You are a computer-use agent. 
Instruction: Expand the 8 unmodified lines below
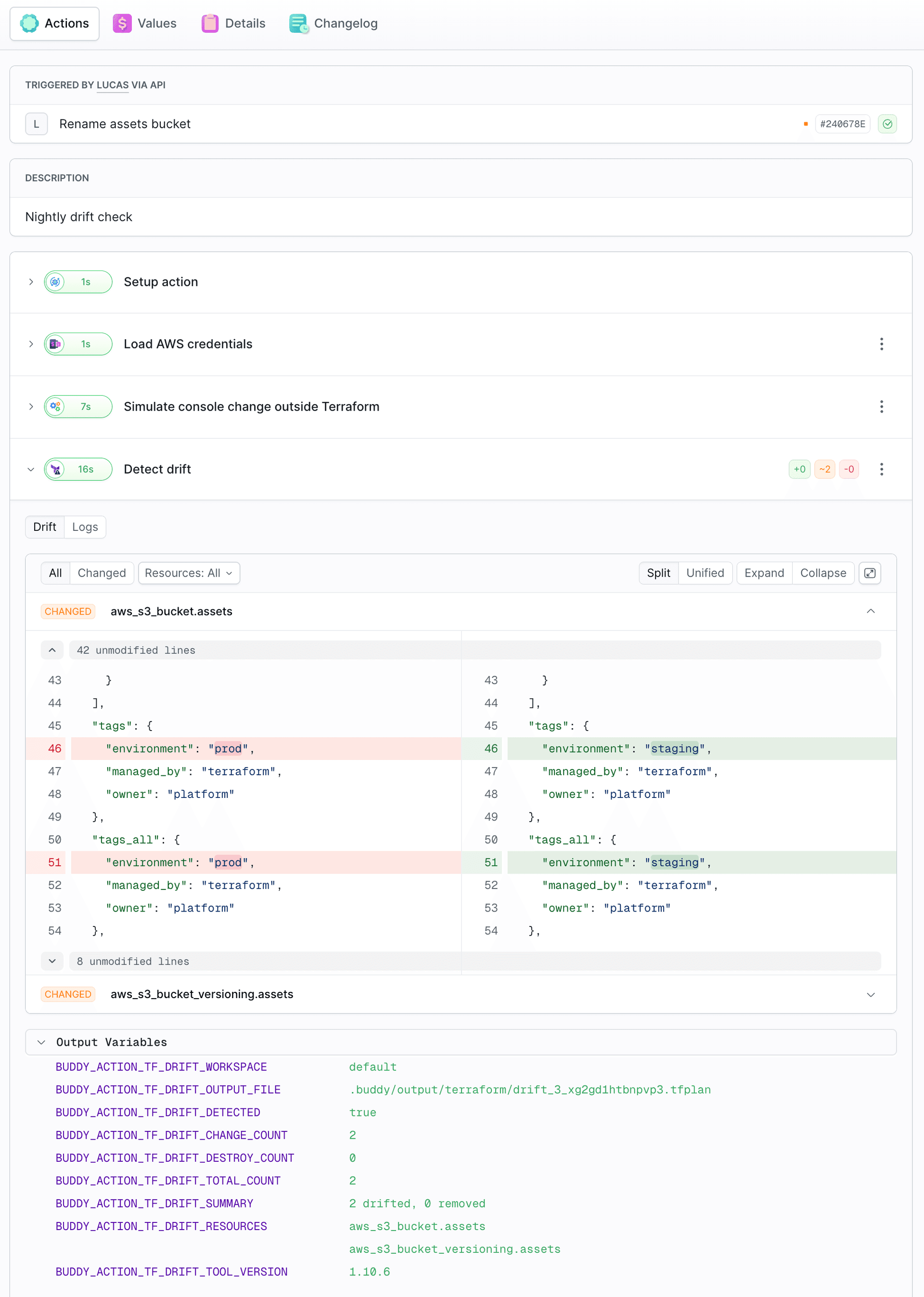52,962
